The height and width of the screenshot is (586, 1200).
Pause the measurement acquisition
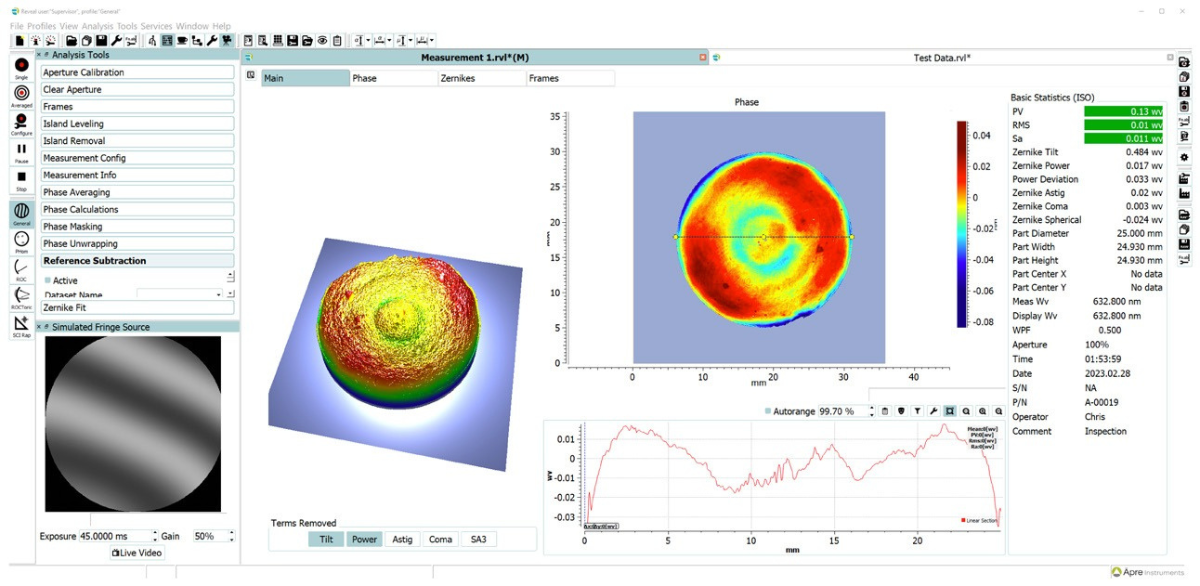21,150
